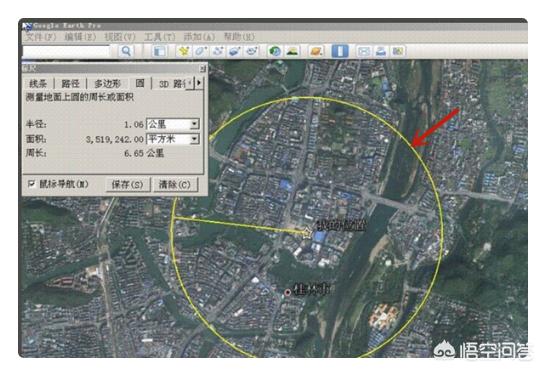Open the historical imagery clock icon
The width and height of the screenshot is (544, 371).
275,51
